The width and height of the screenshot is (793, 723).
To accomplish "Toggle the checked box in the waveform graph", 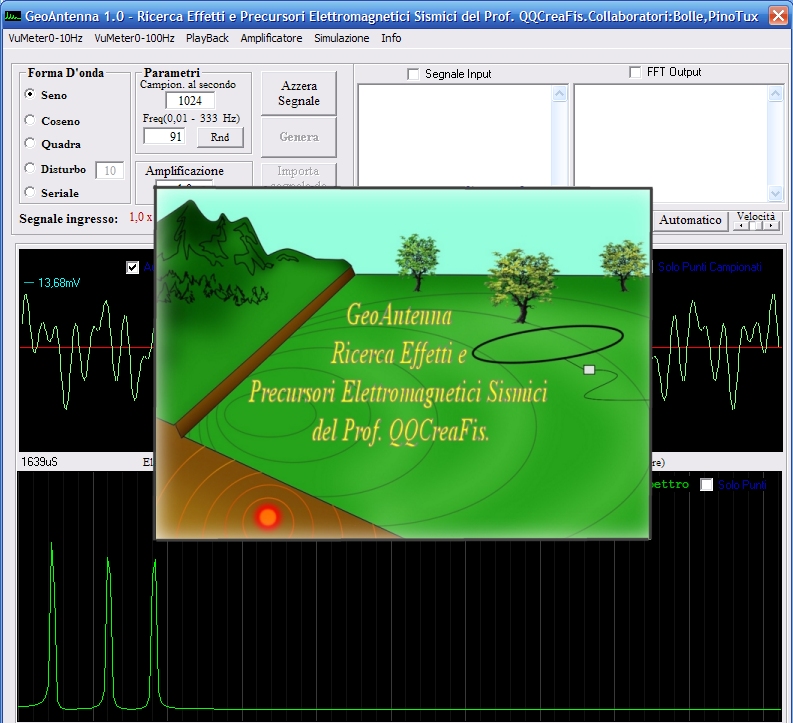I will pos(133,267).
